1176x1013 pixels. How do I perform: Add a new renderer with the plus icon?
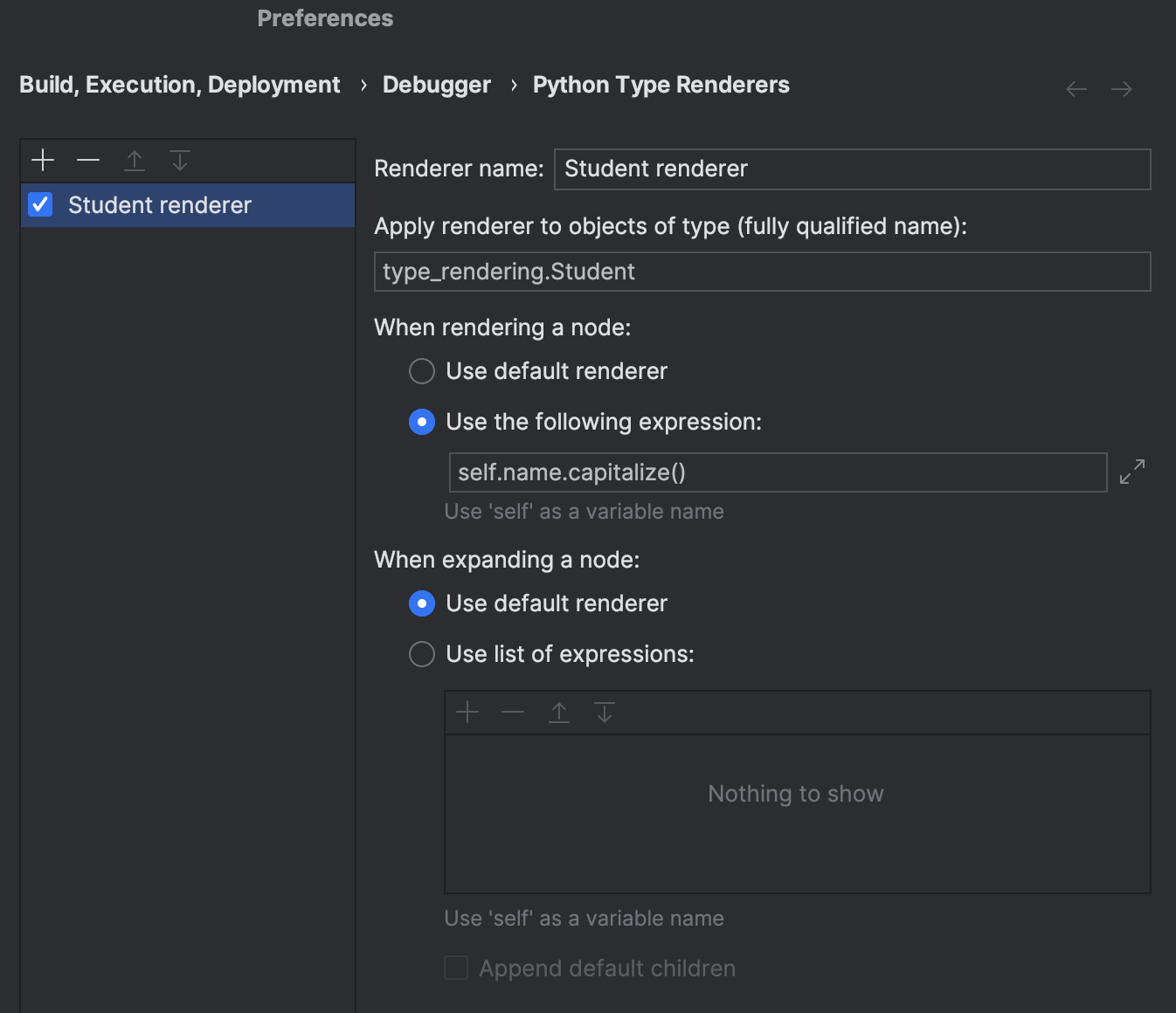[42, 160]
